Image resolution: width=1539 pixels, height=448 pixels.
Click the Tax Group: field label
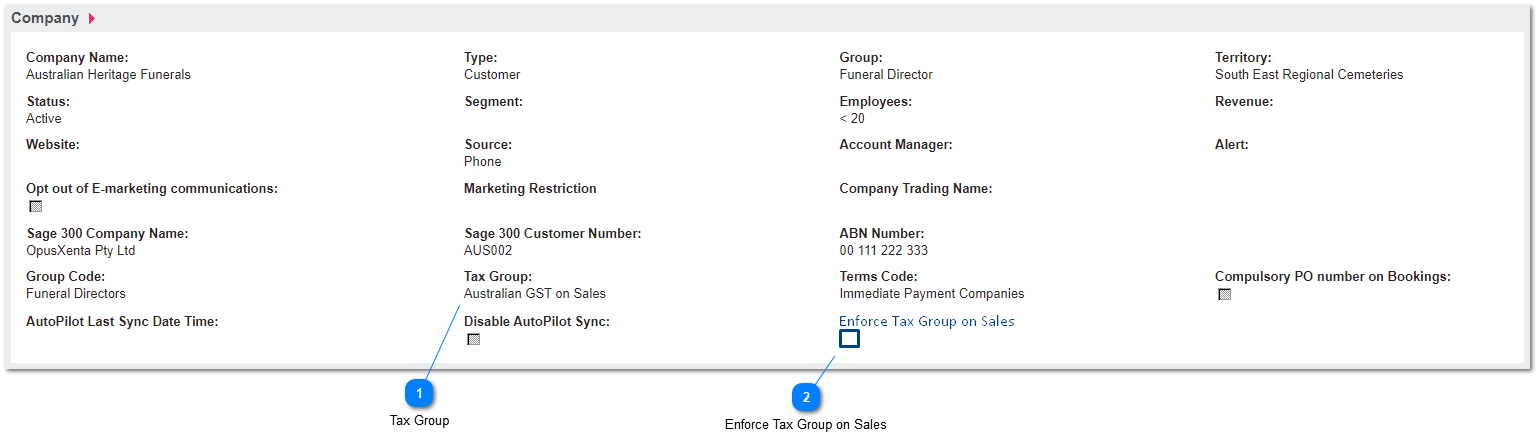[498, 277]
